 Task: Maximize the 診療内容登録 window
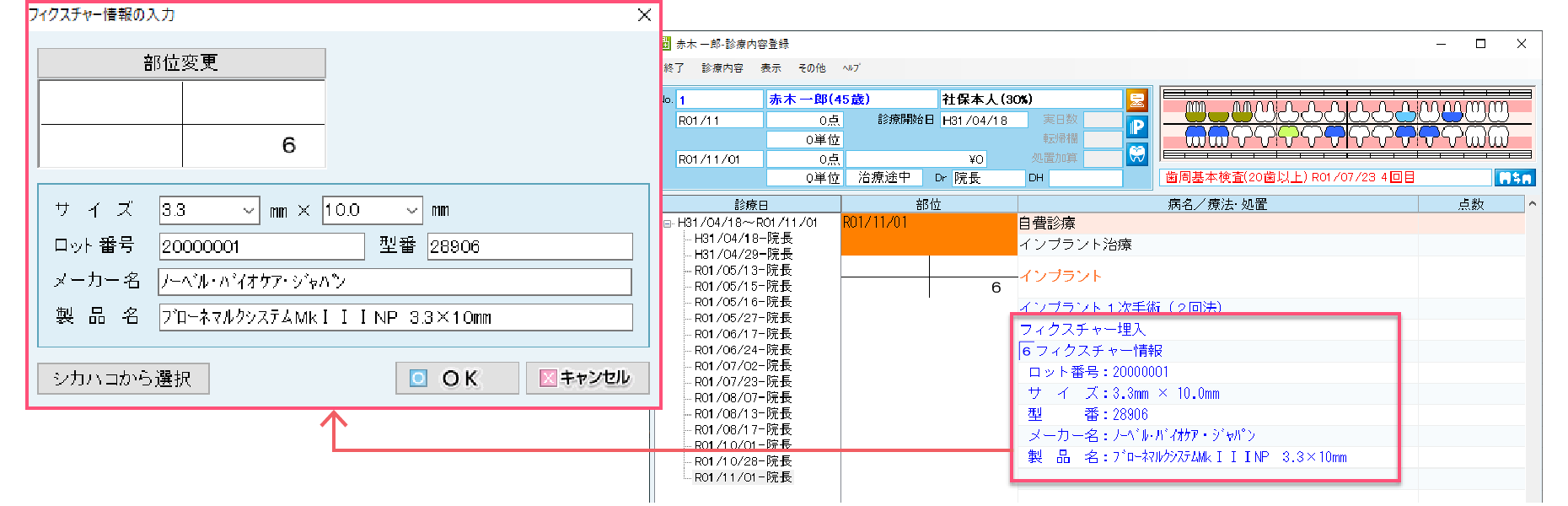tap(1480, 44)
